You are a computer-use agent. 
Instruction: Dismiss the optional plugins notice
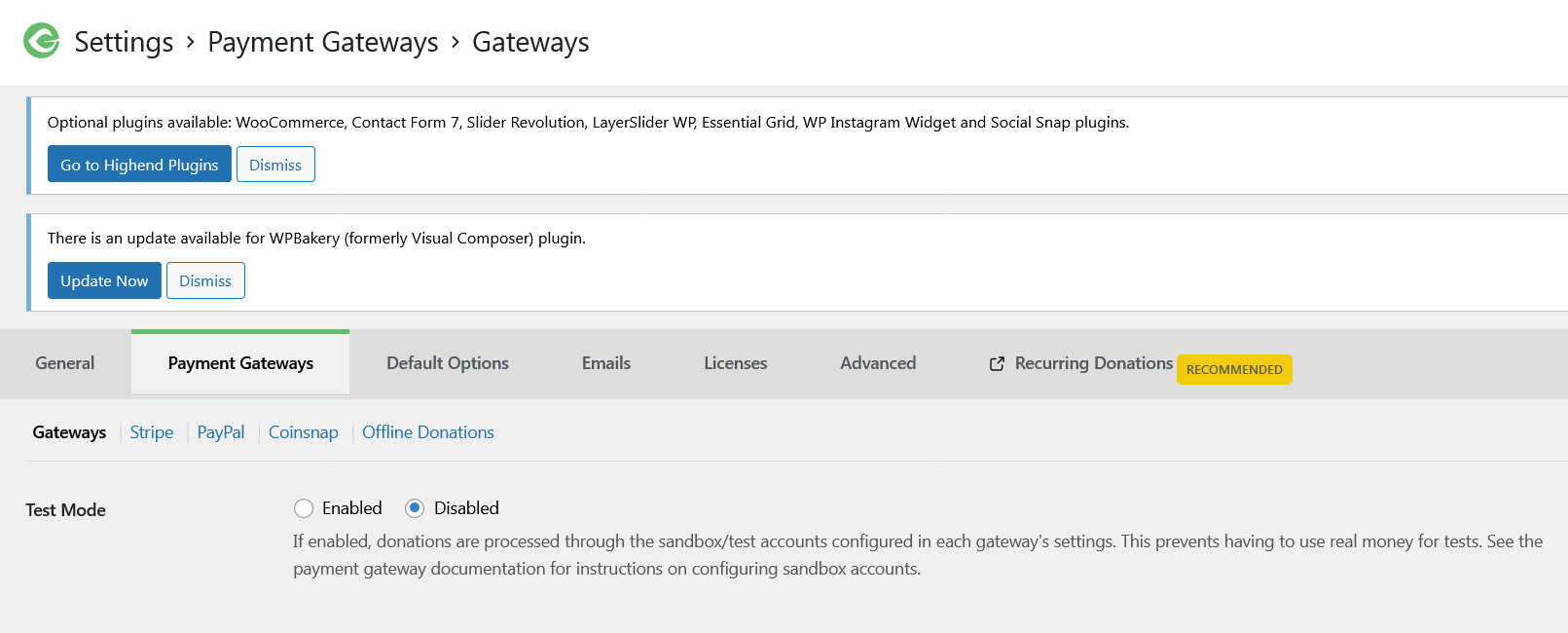275,165
